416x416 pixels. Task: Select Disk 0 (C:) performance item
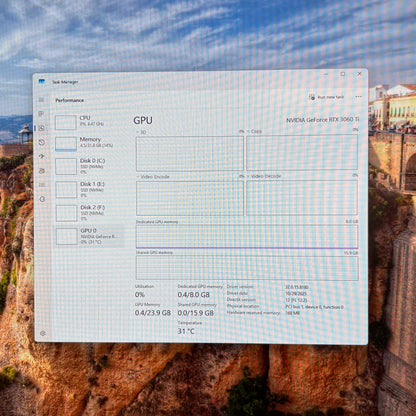(89, 166)
